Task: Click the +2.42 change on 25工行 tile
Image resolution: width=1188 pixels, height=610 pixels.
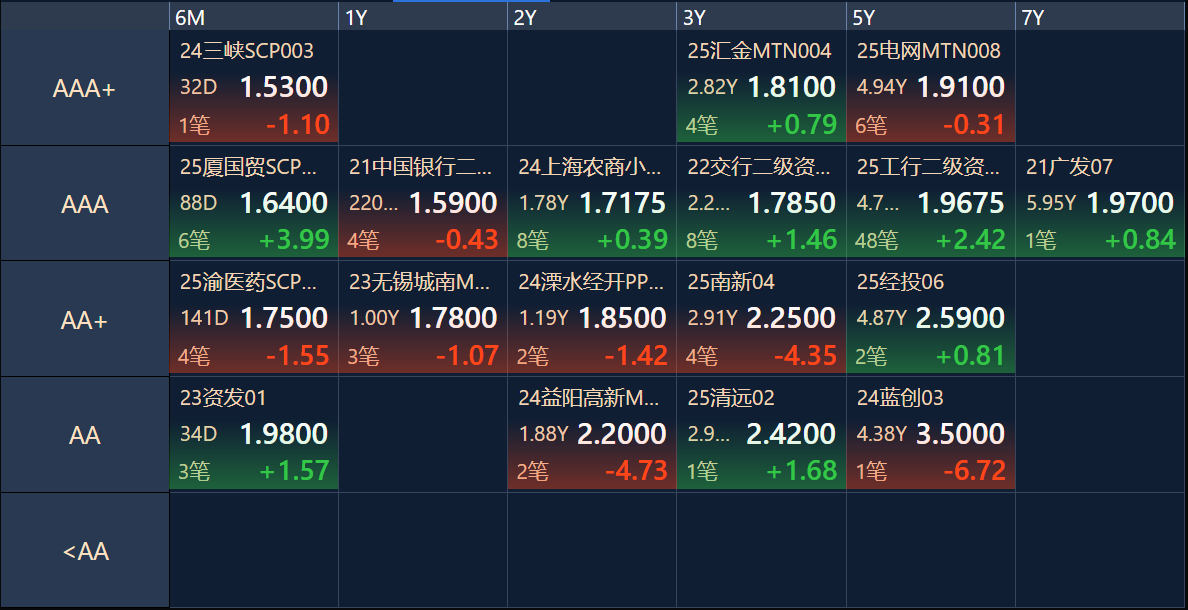Action: 970,240
